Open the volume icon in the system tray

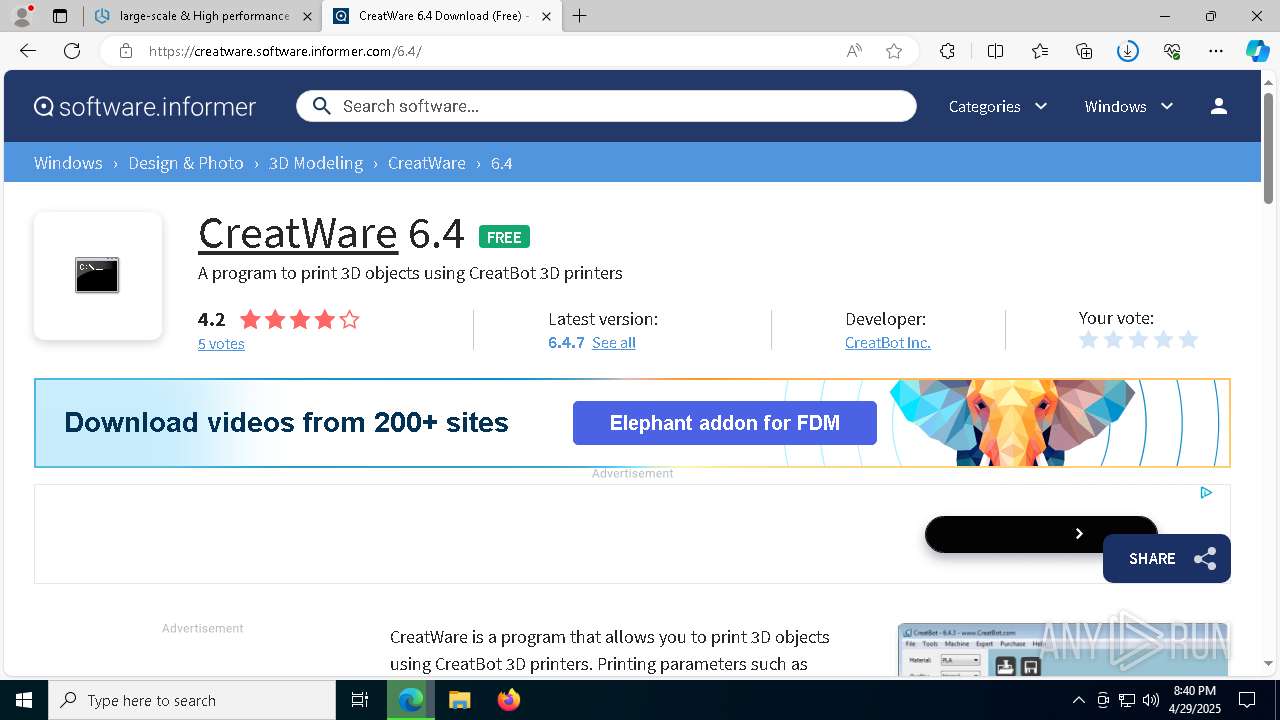pyautogui.click(x=1151, y=700)
